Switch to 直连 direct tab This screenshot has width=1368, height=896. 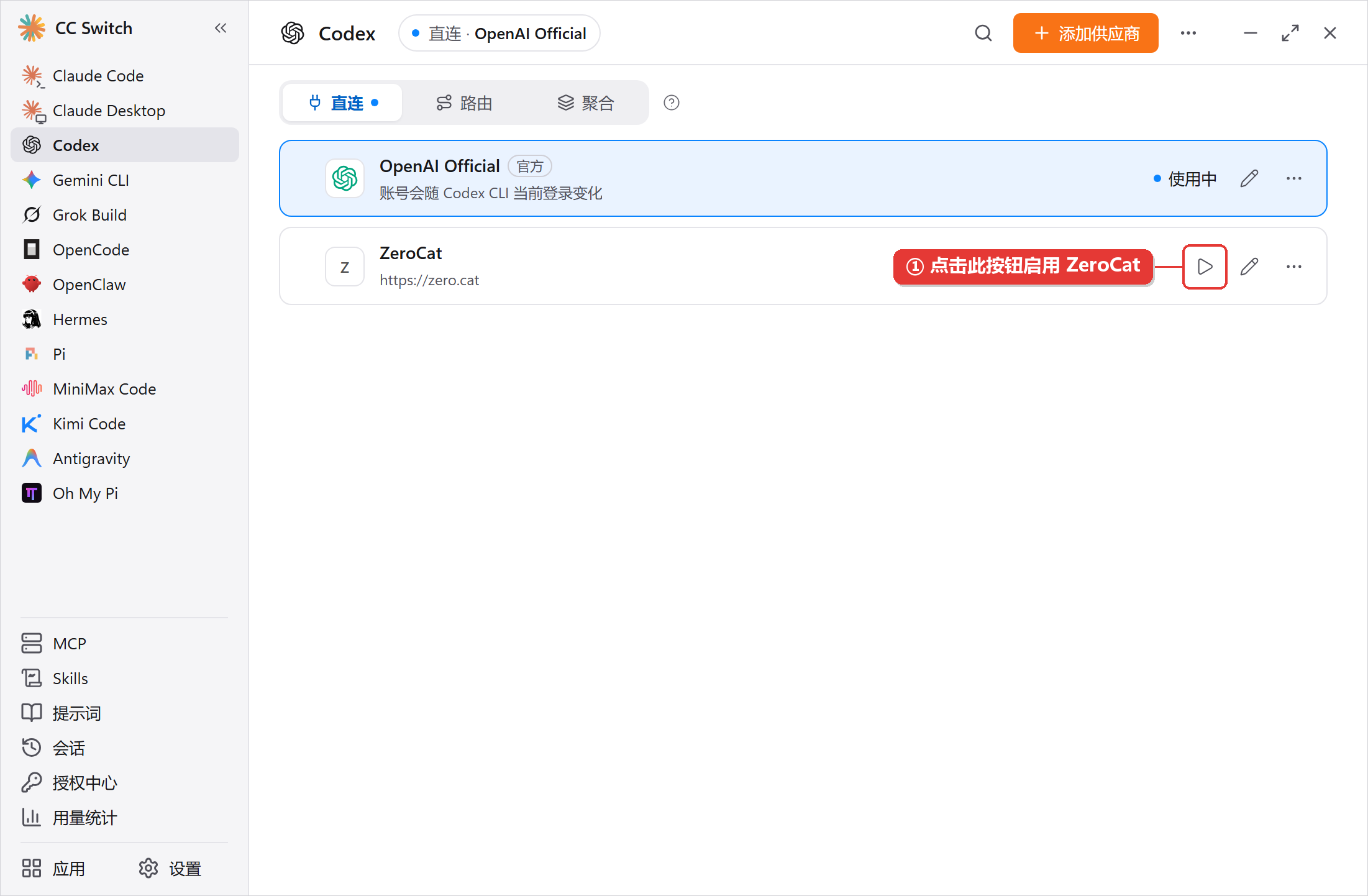tap(342, 103)
